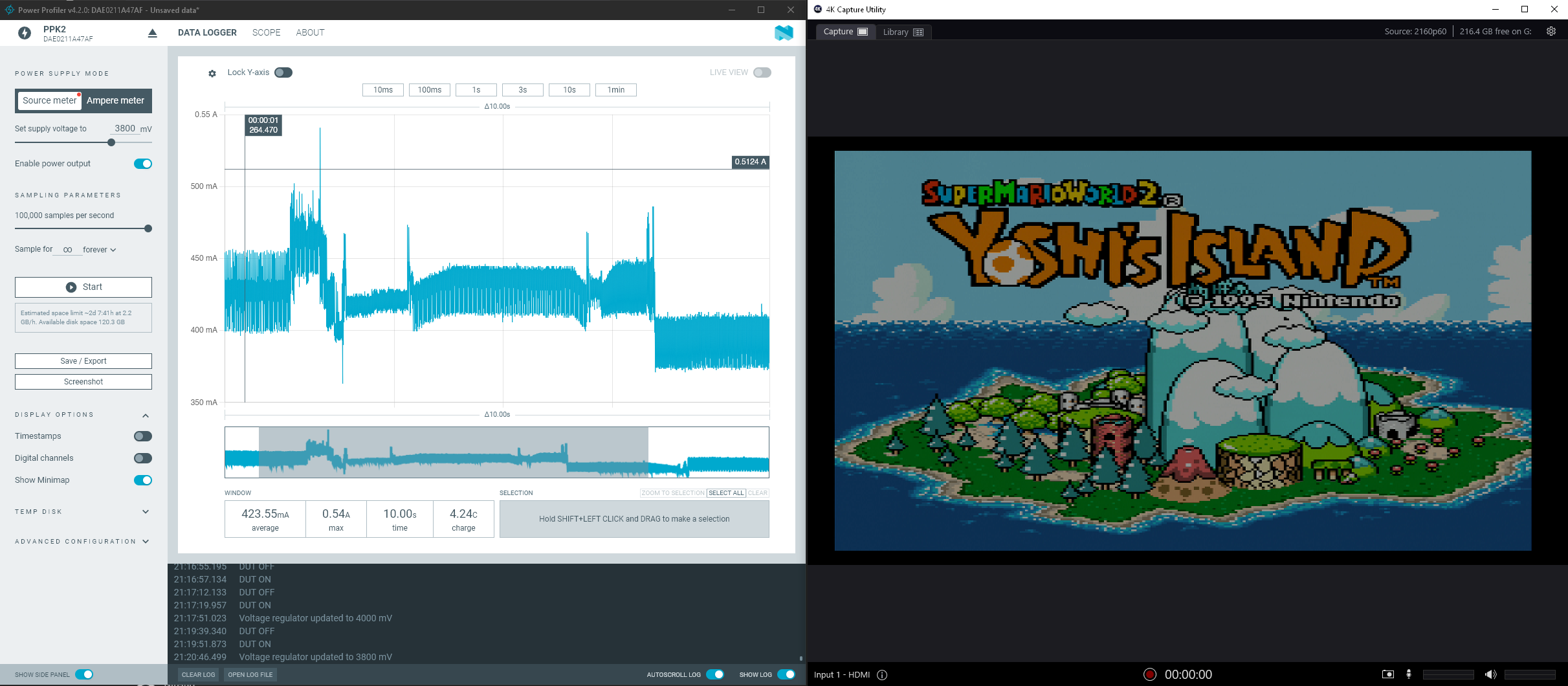Screen dimensions: 1568x686
Task: Click the minimap shaded window region
Action: [x=453, y=452]
